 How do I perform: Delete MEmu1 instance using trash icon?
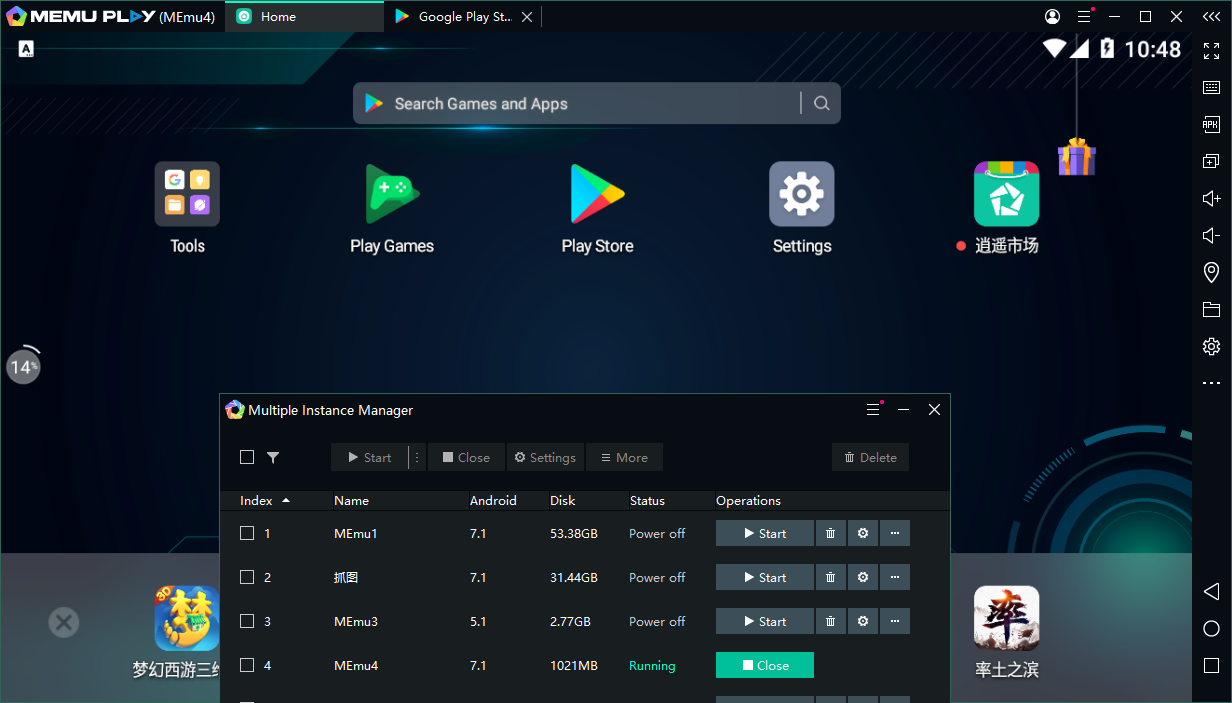(x=830, y=534)
